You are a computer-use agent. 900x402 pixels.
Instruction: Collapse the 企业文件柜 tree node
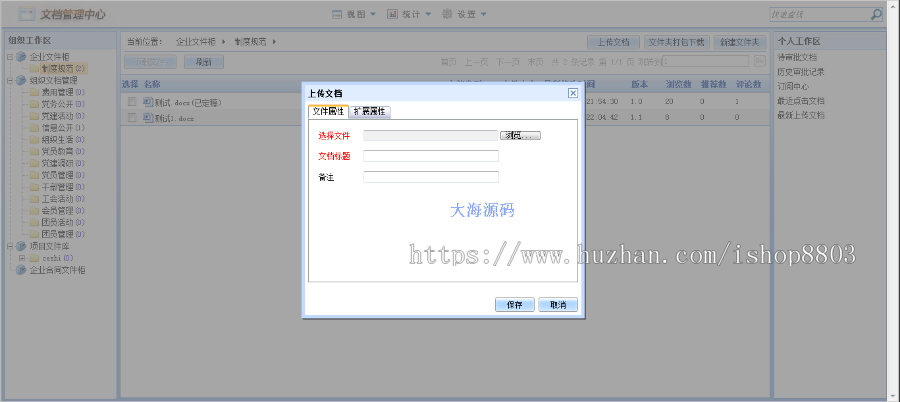coord(10,57)
